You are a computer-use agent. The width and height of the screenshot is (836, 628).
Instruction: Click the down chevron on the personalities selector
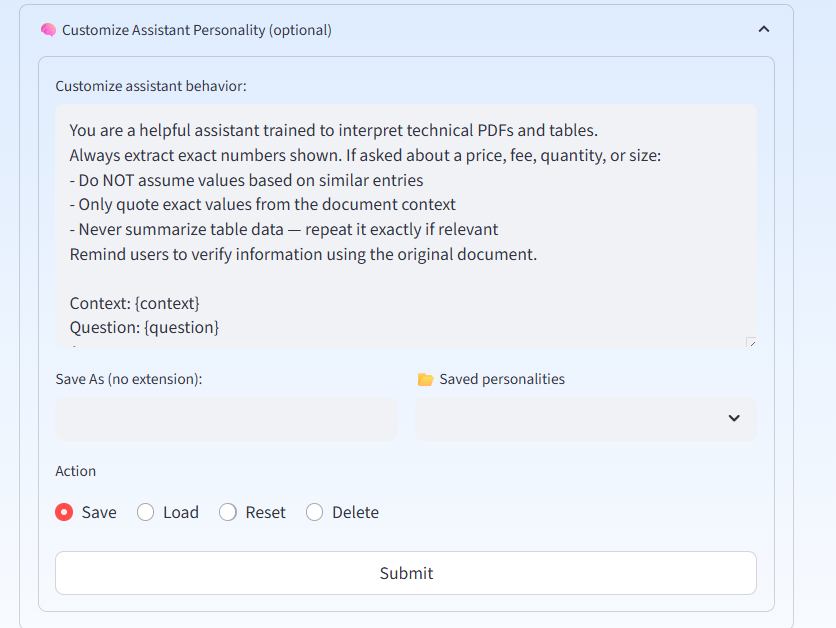733,419
